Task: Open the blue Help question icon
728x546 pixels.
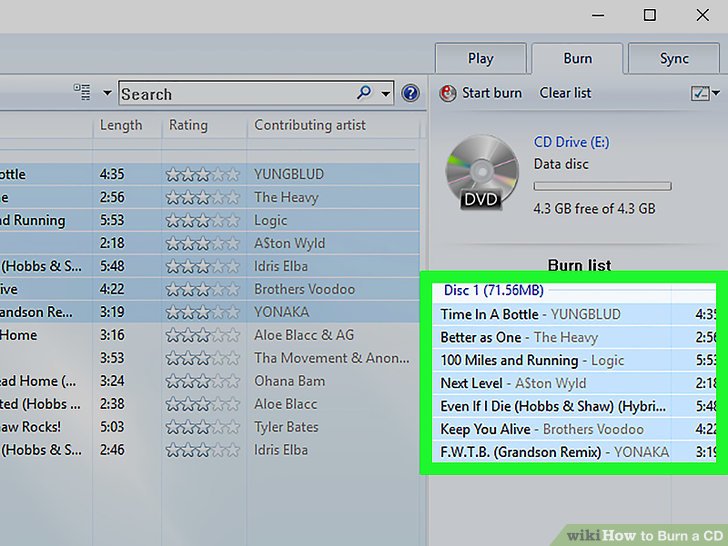Action: coord(410,93)
